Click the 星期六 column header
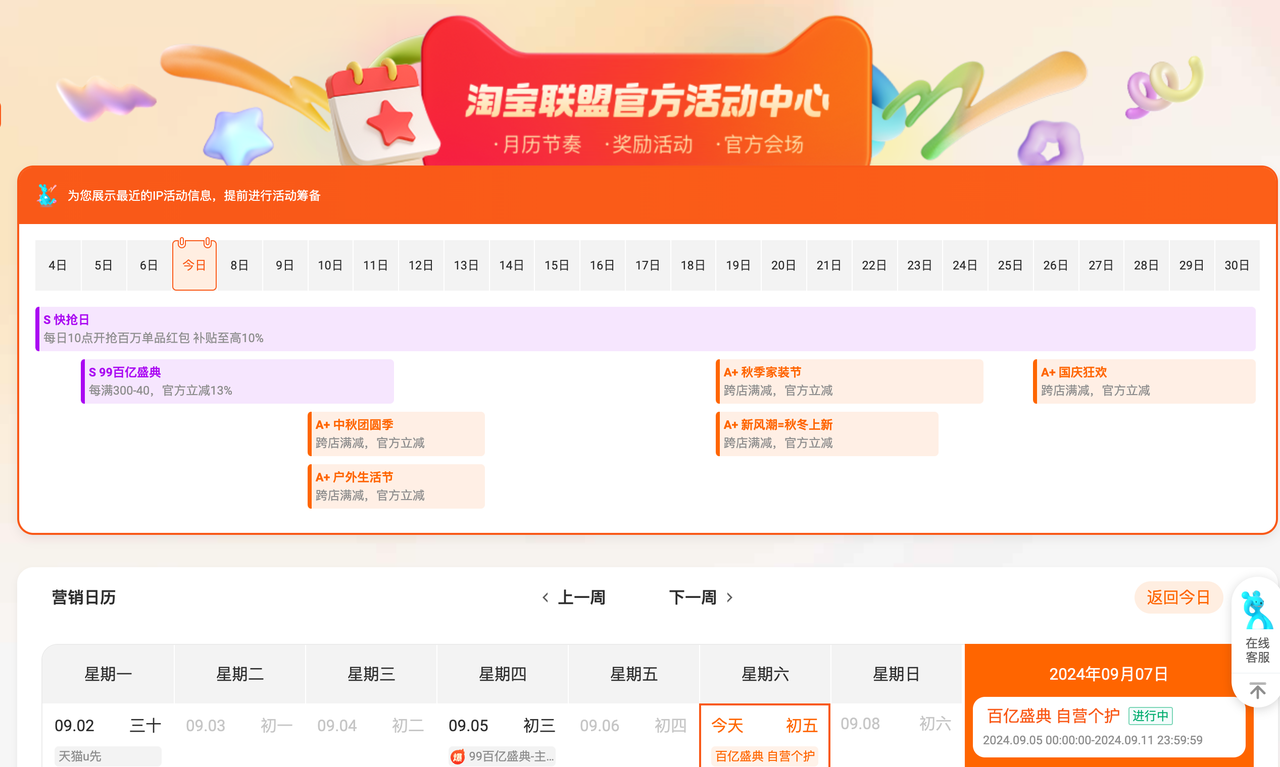1280x767 pixels. [765, 674]
